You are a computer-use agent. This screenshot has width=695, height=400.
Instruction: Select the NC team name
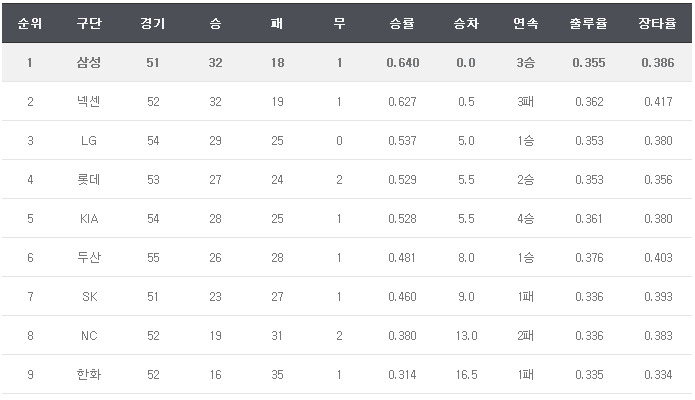89,336
